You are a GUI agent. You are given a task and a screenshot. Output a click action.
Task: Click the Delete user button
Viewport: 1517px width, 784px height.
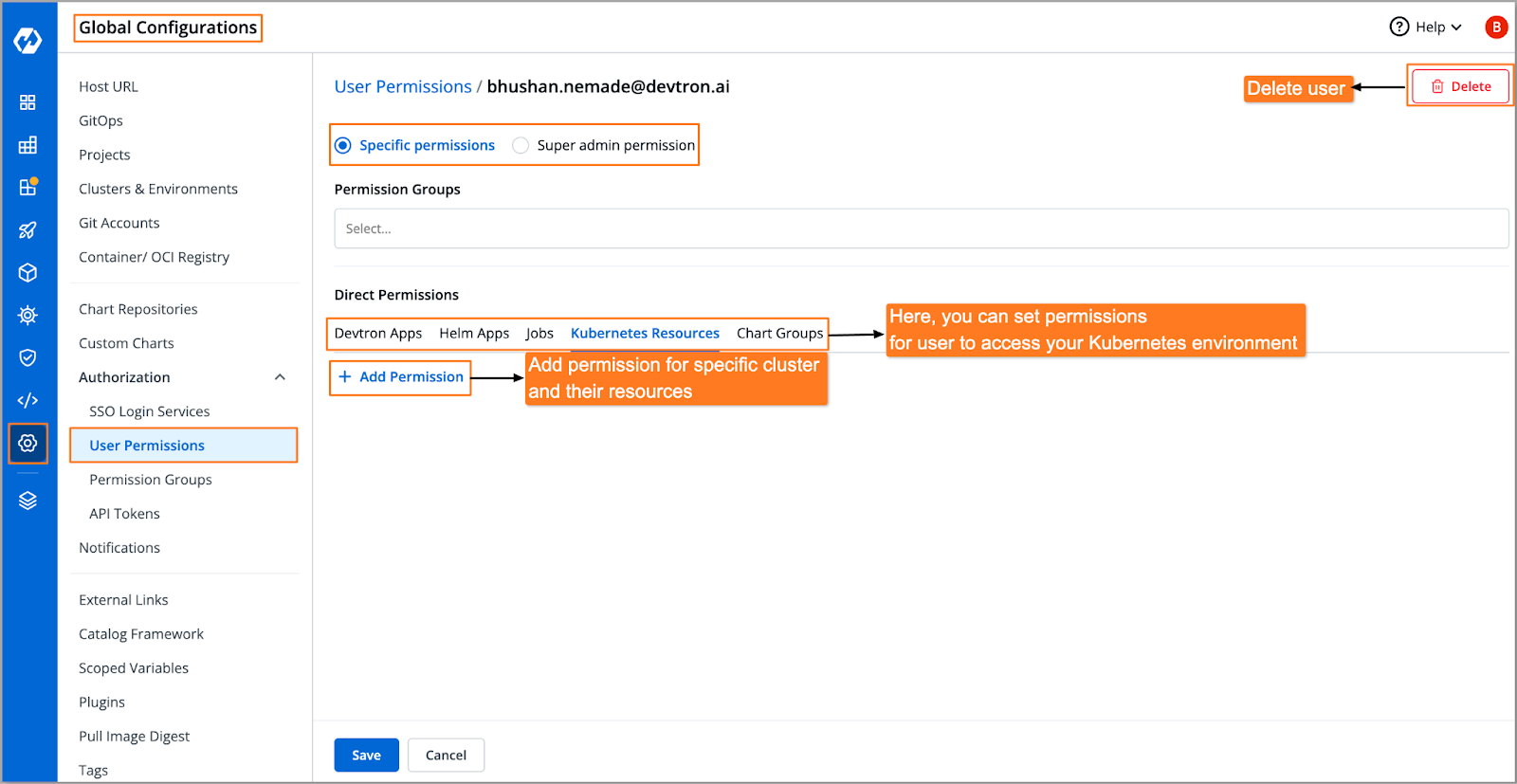(x=1460, y=86)
